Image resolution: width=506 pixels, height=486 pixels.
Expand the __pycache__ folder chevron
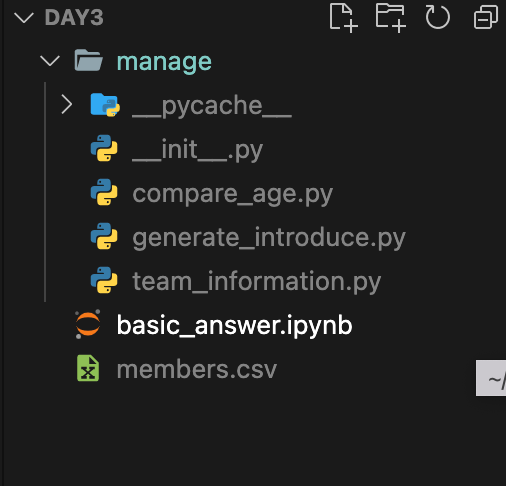[67, 105]
